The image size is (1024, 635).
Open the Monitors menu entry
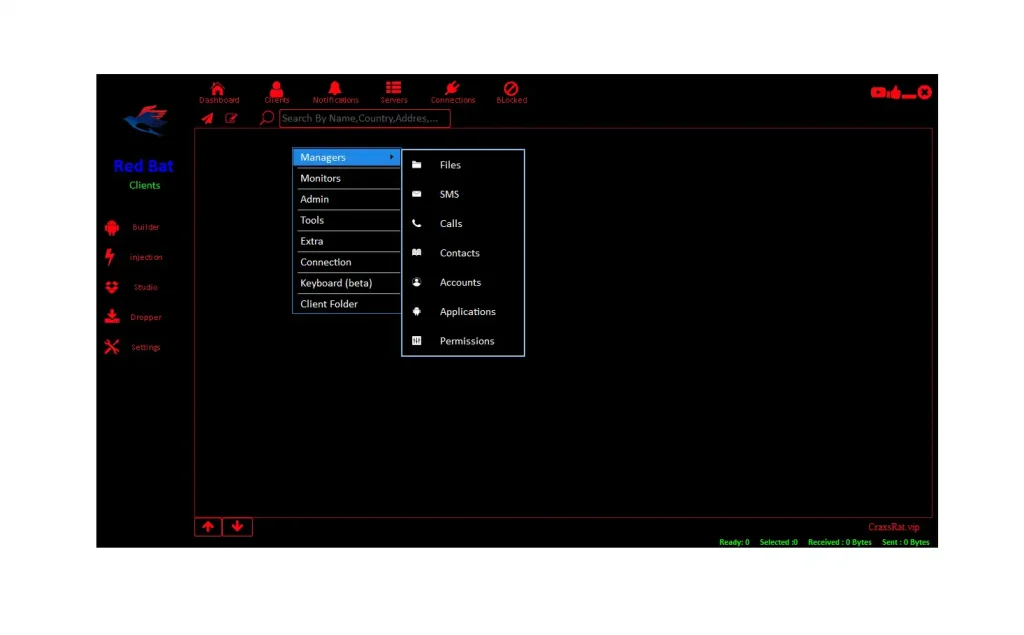click(322, 178)
